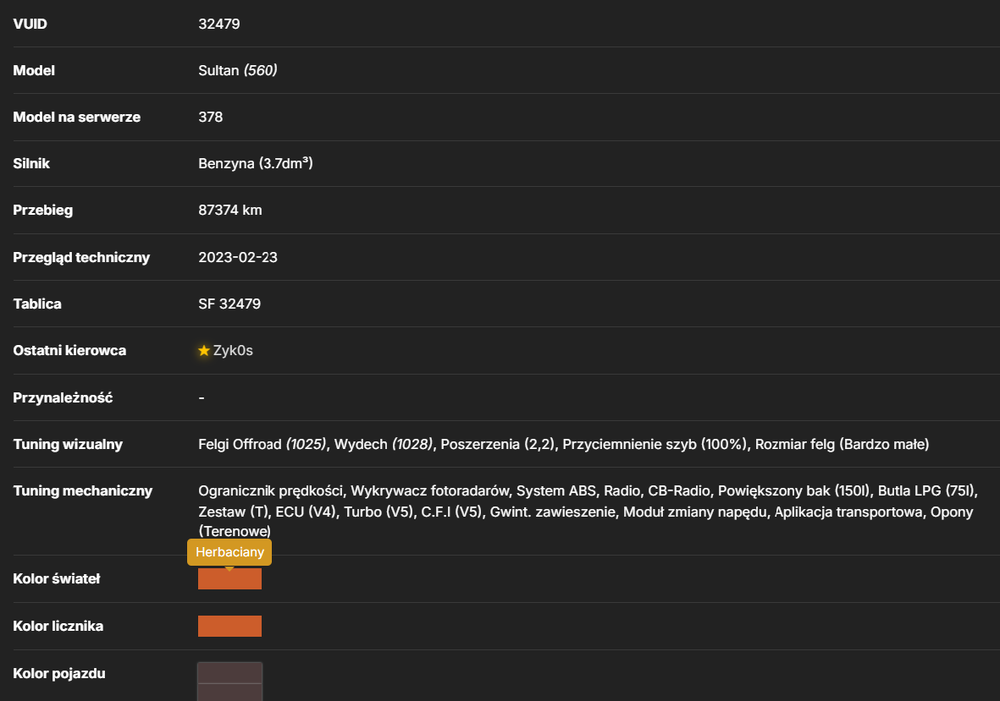Click inspection date 2023-02-23
The width and height of the screenshot is (1000, 701).
tap(238, 258)
